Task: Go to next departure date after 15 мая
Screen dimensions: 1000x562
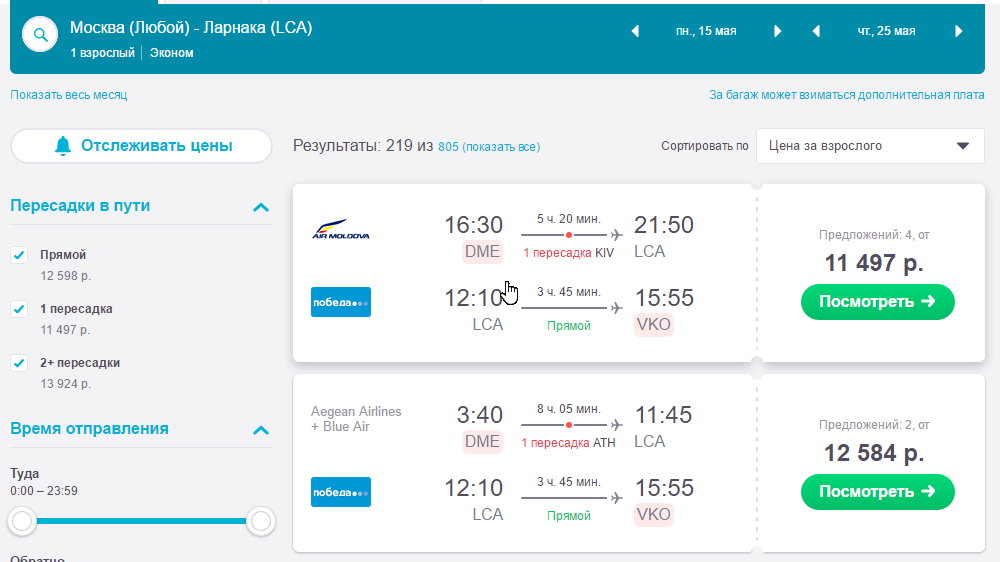Action: coord(777,31)
